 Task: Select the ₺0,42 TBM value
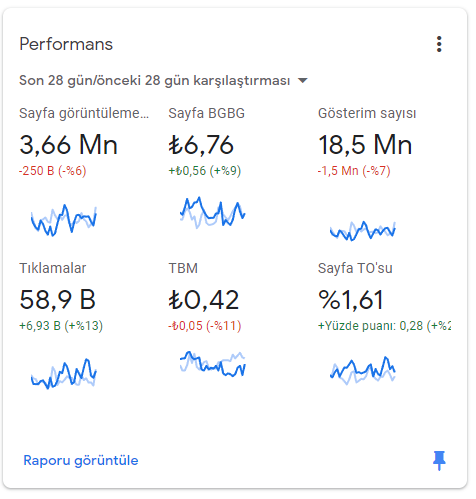tap(204, 300)
